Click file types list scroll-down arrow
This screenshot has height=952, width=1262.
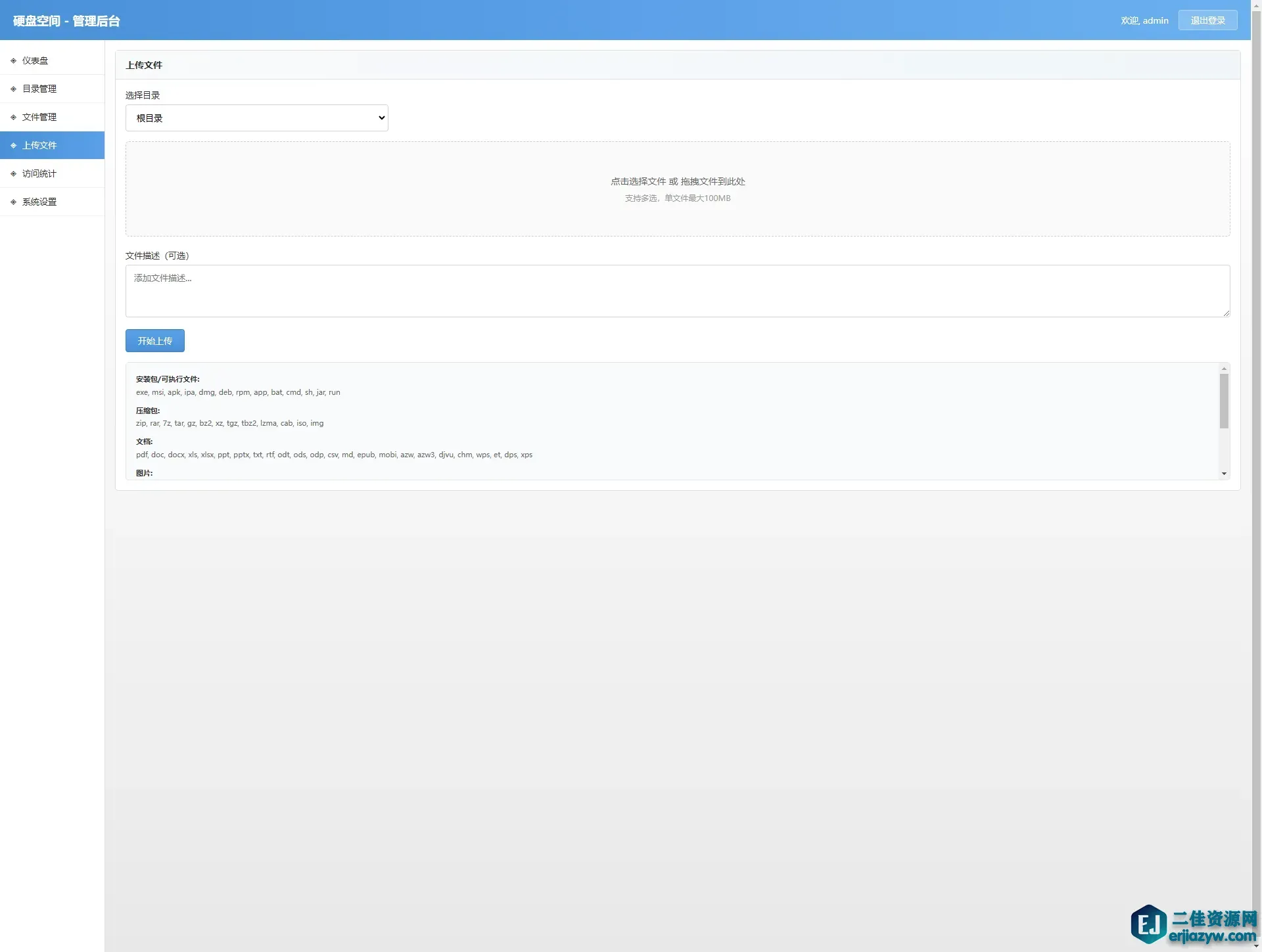click(x=1224, y=474)
